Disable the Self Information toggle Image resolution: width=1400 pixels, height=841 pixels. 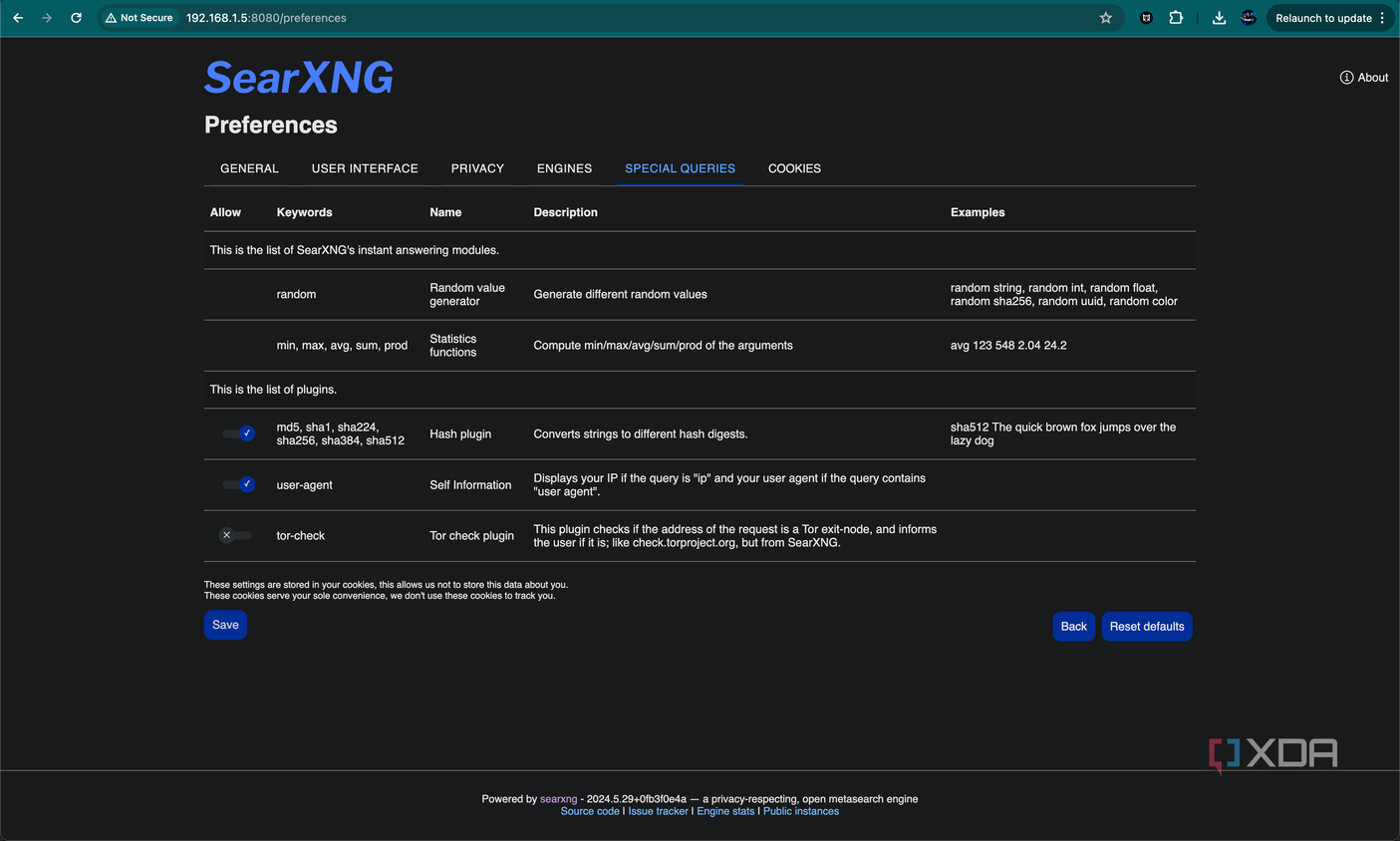(238, 484)
